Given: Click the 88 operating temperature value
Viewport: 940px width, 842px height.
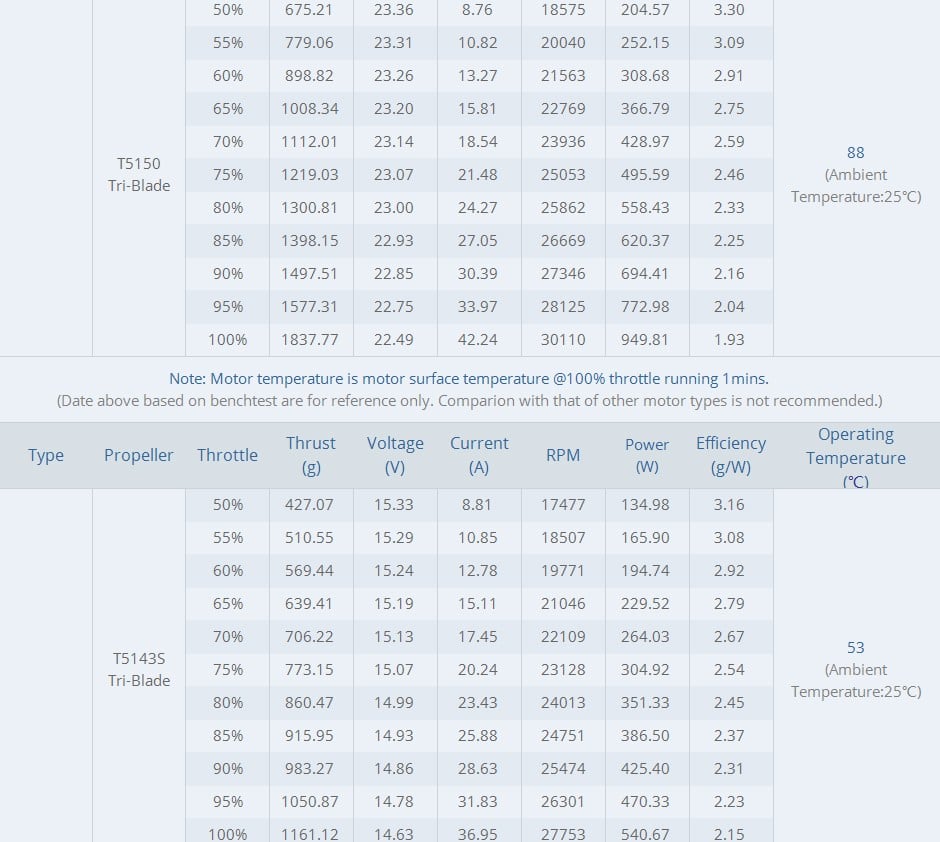Looking at the screenshot, I should pos(855,153).
